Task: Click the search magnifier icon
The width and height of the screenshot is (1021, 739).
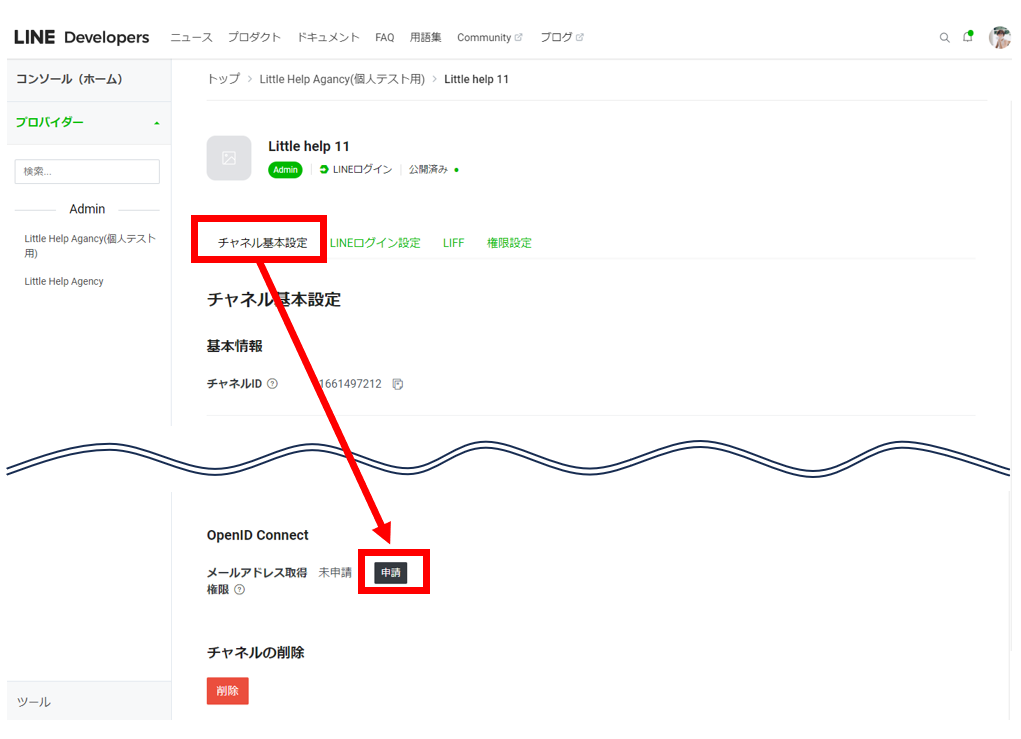Action: 944,38
